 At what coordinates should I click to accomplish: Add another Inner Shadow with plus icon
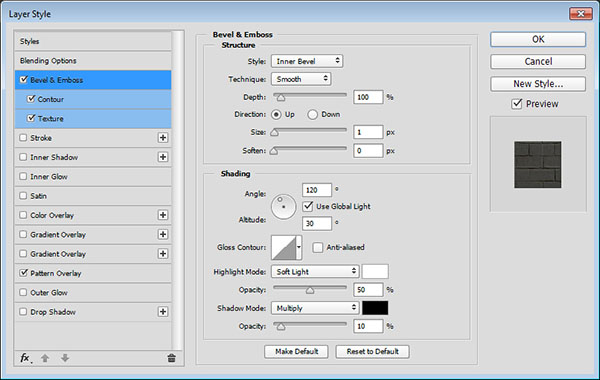point(163,157)
